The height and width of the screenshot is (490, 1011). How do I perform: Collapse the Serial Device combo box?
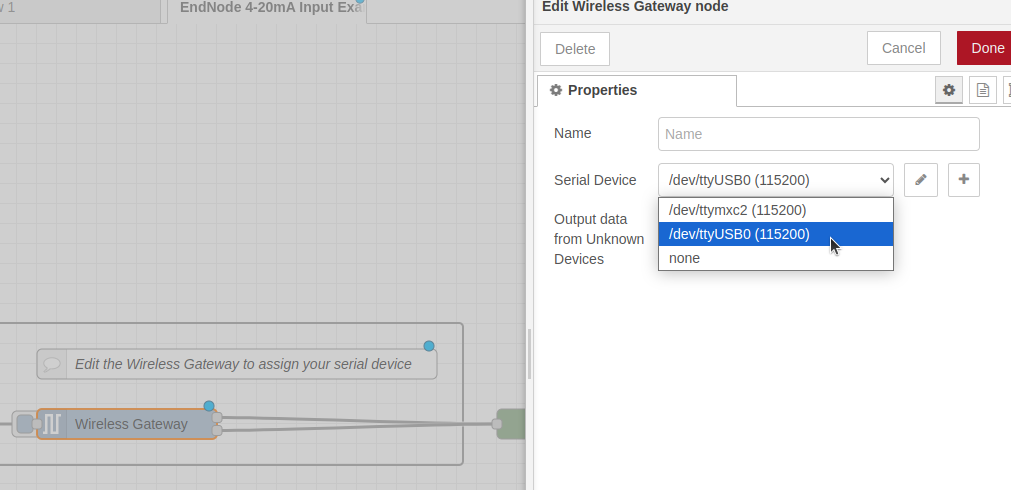click(x=775, y=180)
